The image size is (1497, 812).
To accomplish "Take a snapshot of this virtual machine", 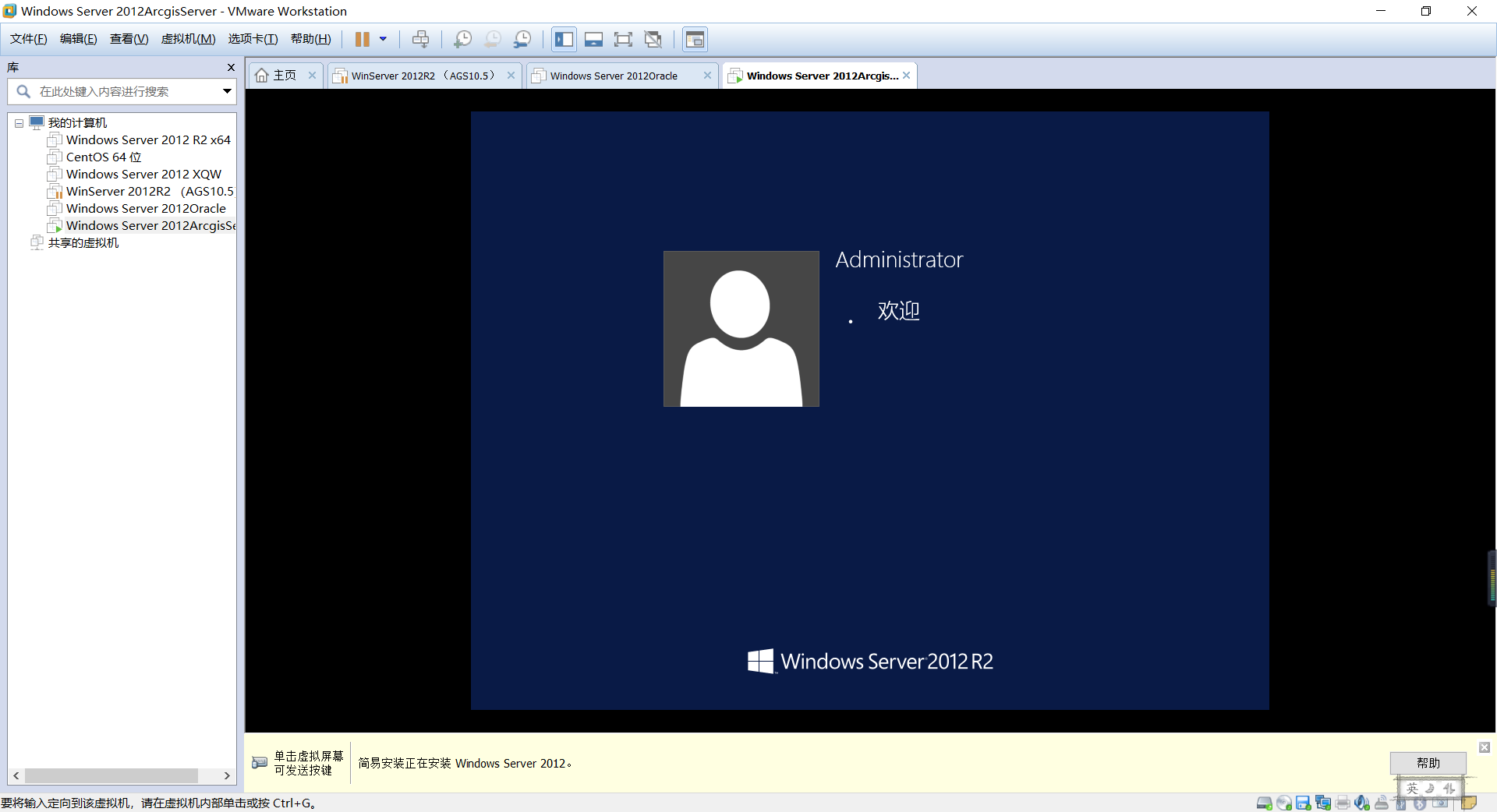I will 463,39.
